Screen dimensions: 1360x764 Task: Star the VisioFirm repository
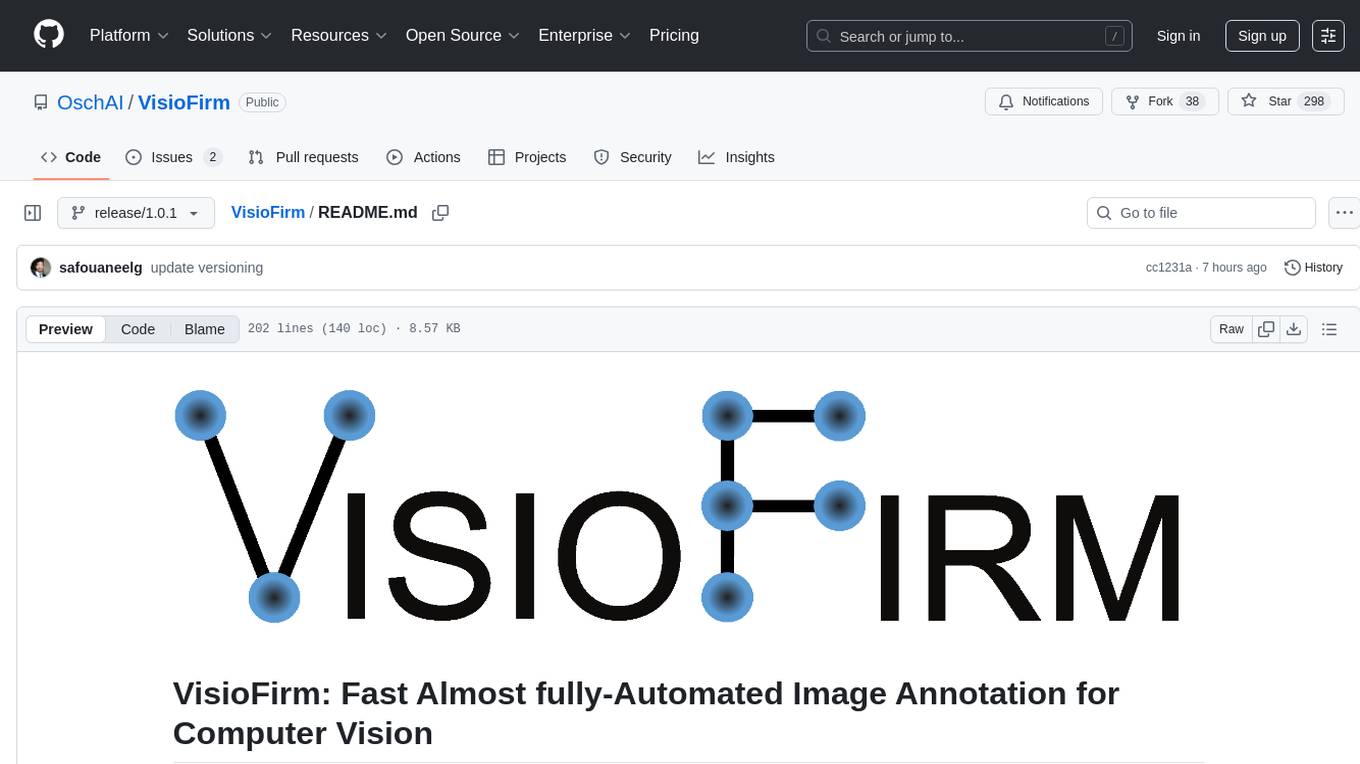(1284, 101)
